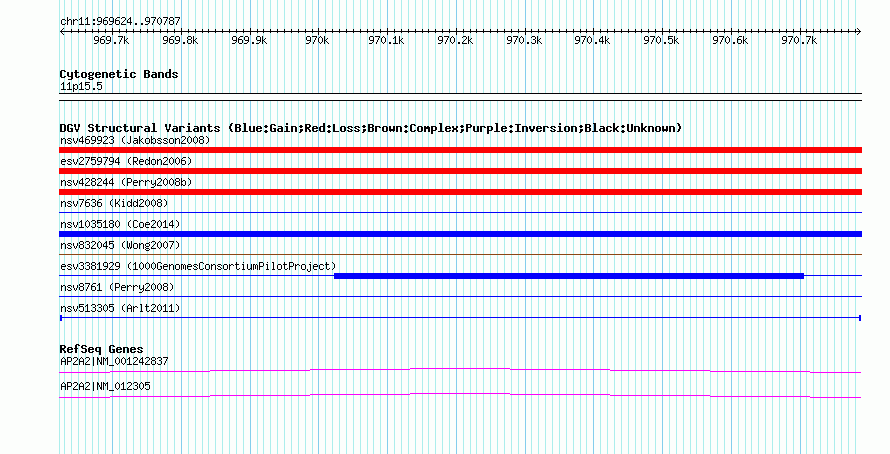890x454 pixels.
Task: Click the 969.7k ruler tick label
Action: (111, 40)
